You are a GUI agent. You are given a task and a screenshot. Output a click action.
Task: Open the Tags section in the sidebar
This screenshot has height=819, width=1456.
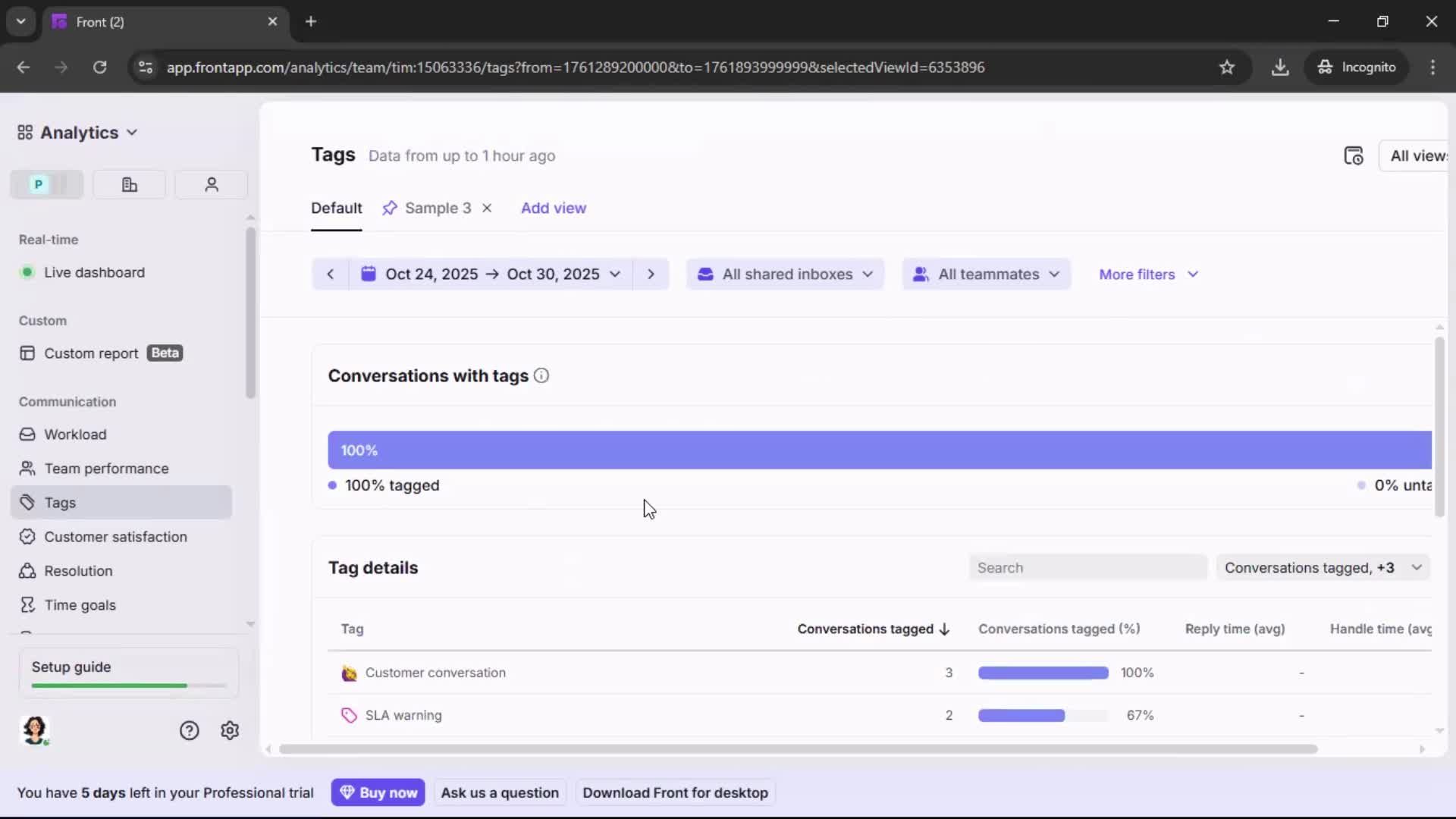(59, 502)
